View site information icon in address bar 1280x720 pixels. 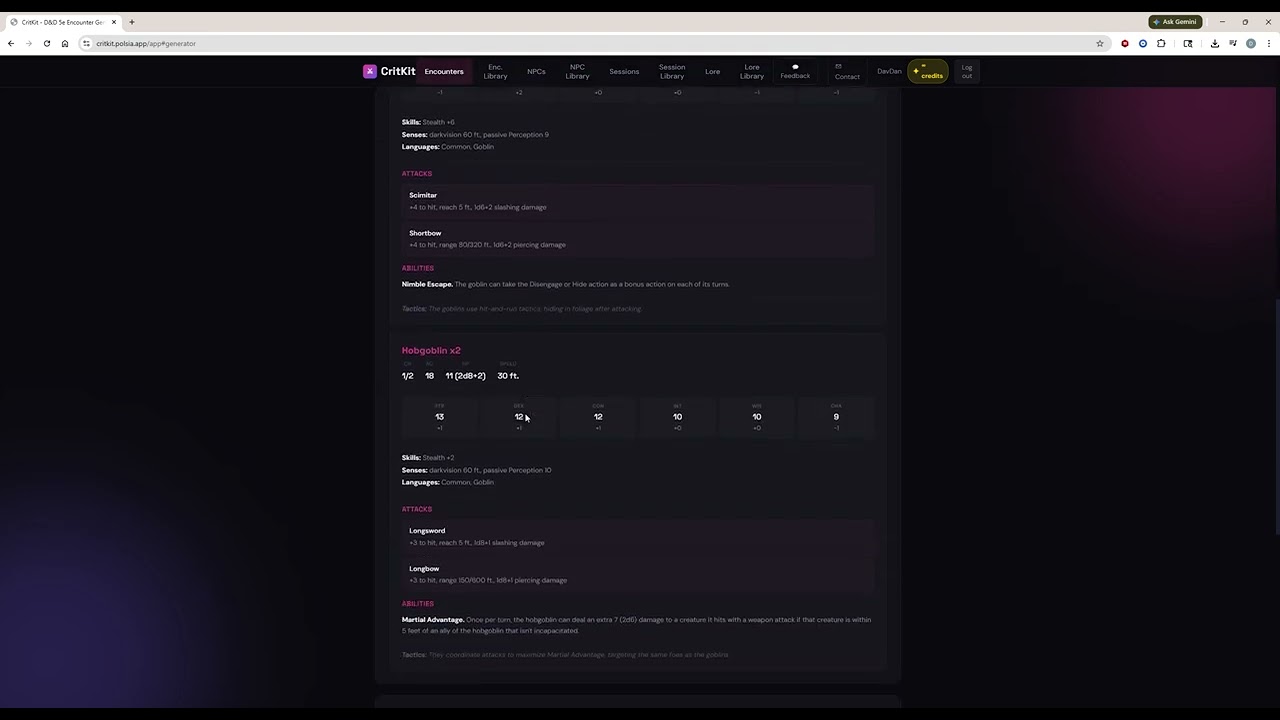point(87,43)
